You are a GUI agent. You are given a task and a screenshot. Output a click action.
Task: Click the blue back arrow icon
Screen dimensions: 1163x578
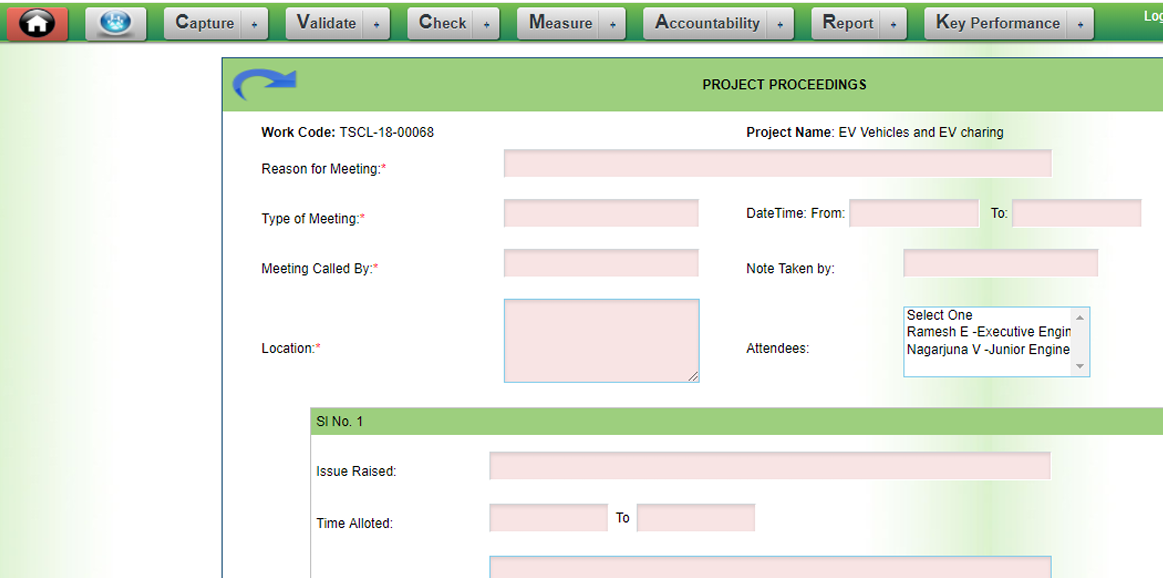tap(265, 85)
